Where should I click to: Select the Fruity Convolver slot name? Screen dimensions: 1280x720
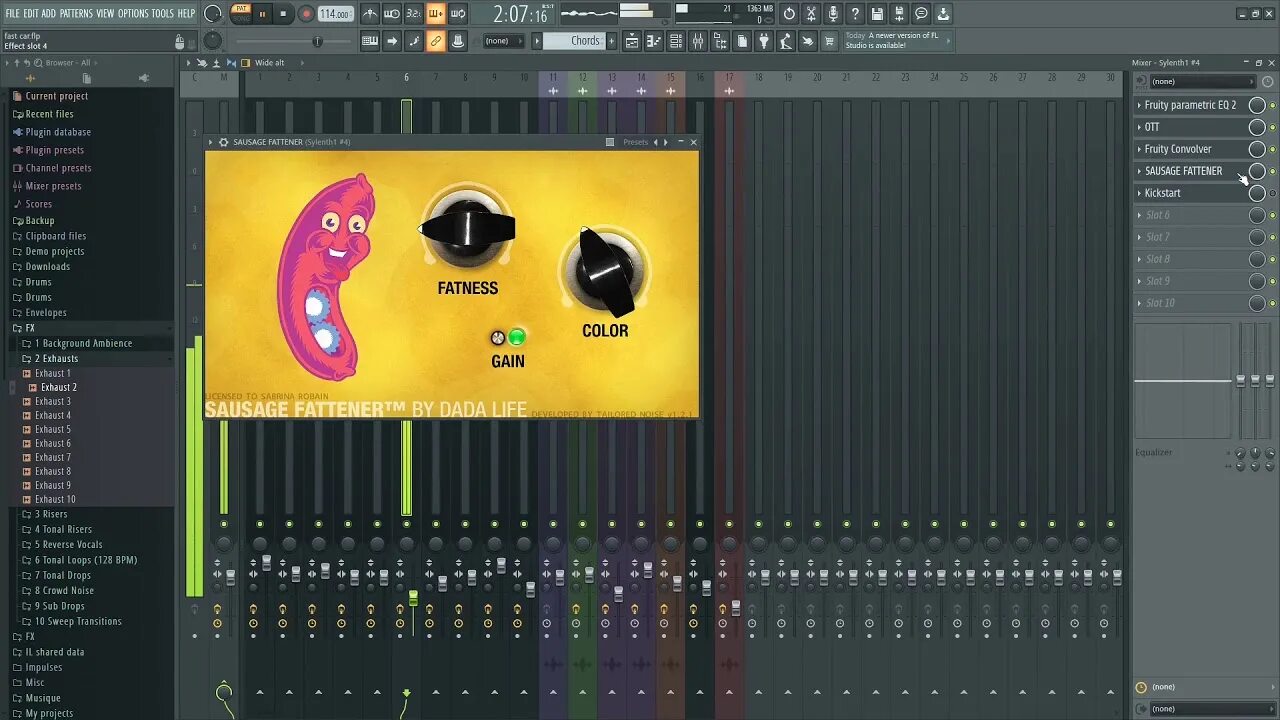pyautogui.click(x=1178, y=149)
